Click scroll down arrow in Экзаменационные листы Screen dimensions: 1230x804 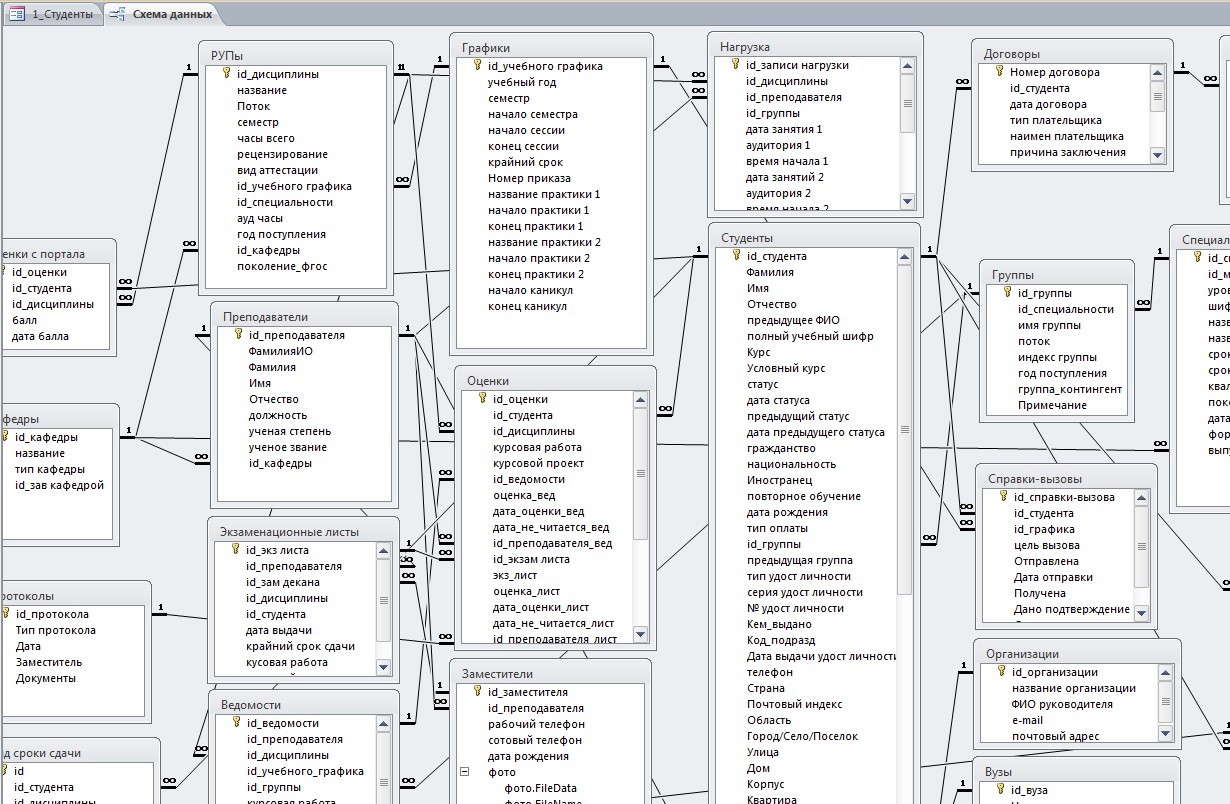383,666
